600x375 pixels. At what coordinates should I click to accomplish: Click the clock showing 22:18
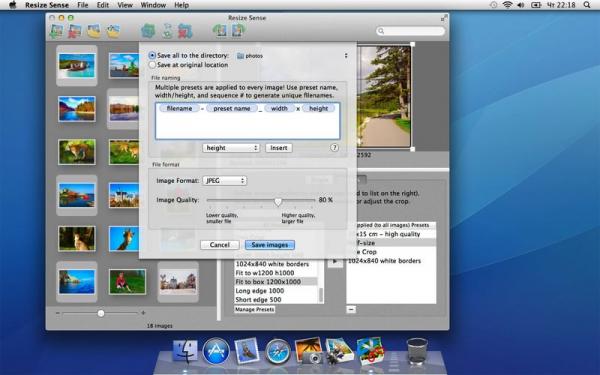click(561, 5)
